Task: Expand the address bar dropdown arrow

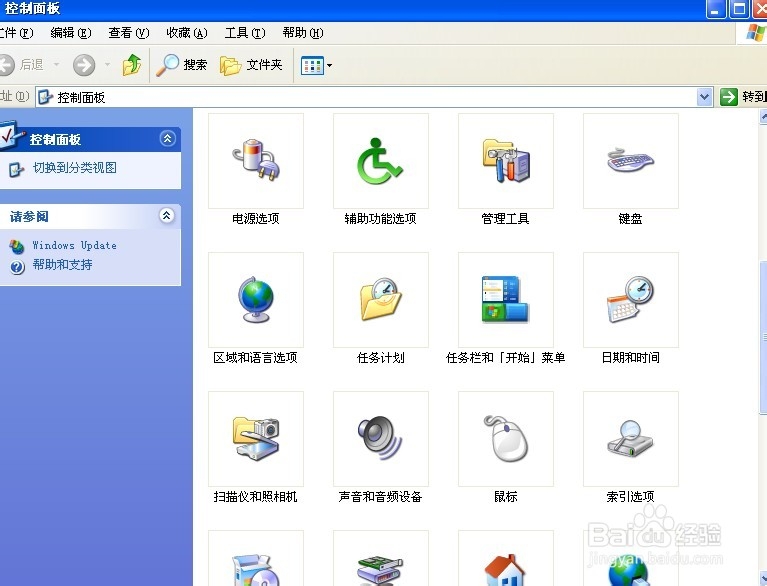Action: (704, 97)
